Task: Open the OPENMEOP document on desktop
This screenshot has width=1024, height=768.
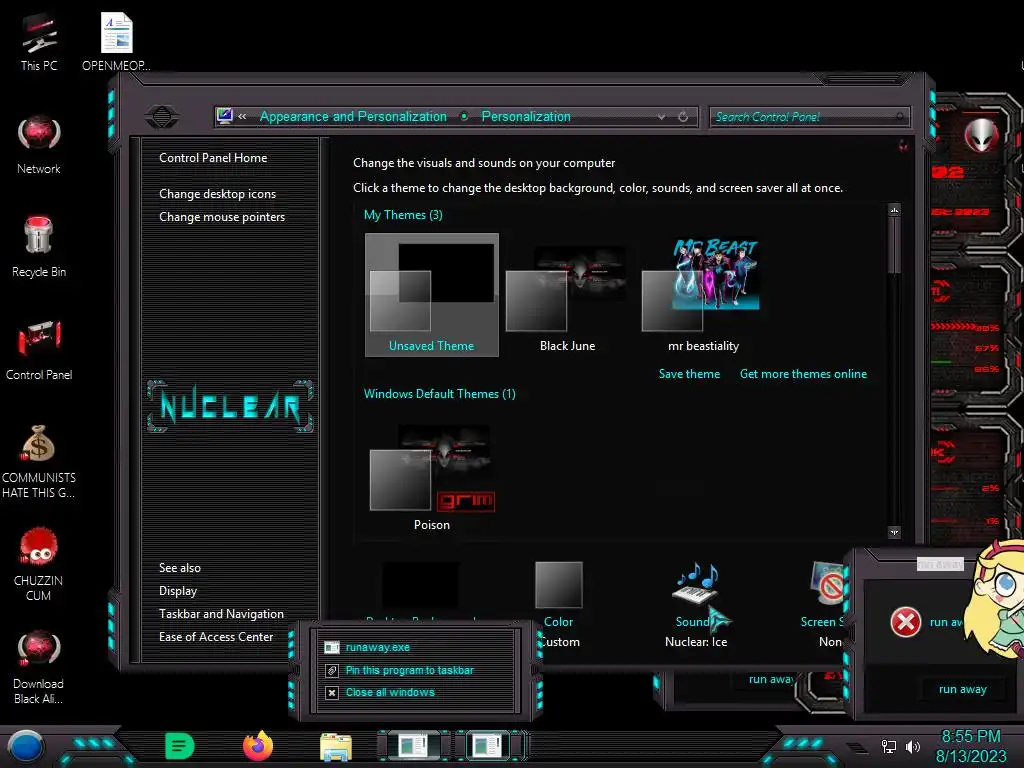Action: pyautogui.click(x=116, y=41)
